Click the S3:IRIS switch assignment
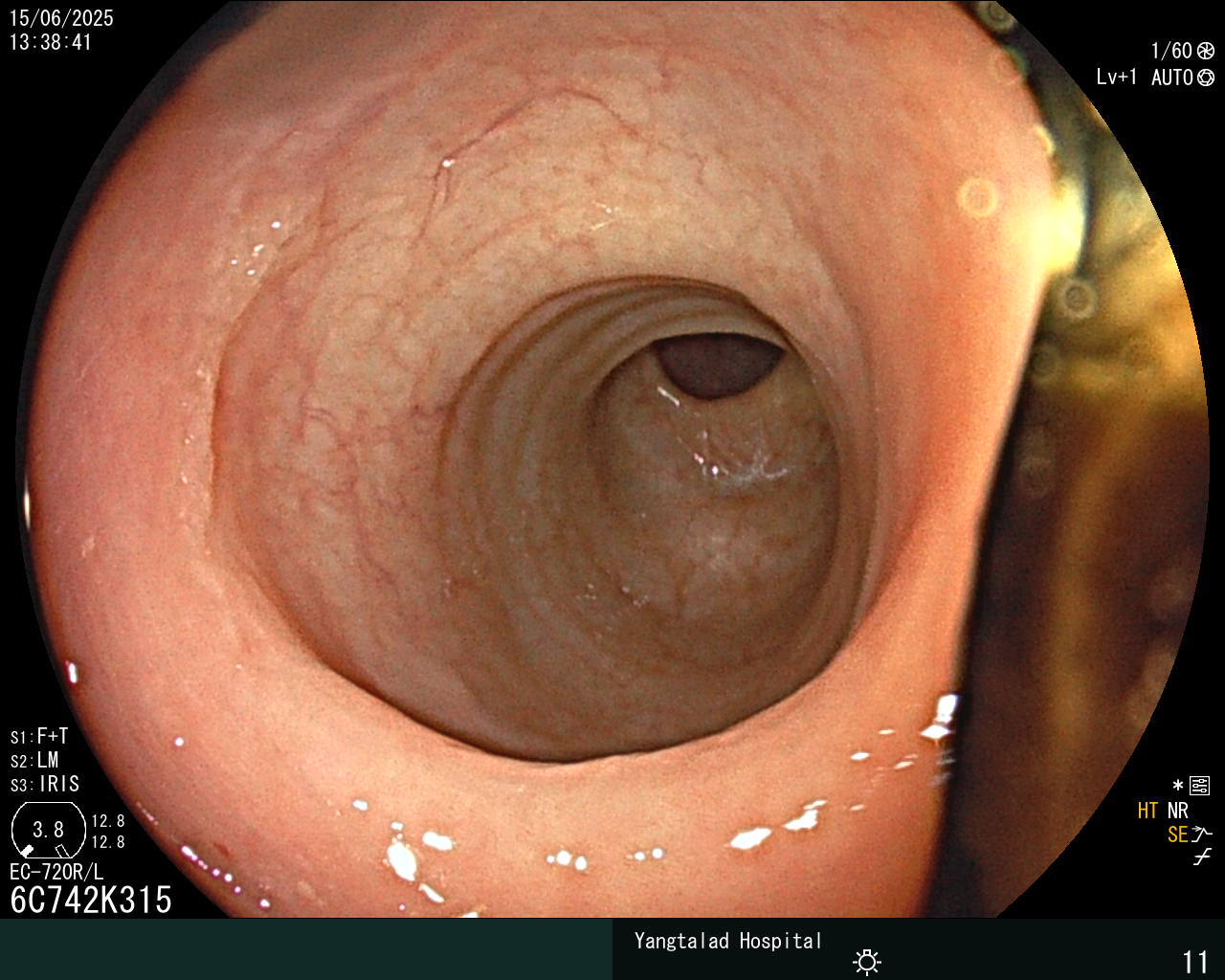 click(45, 785)
